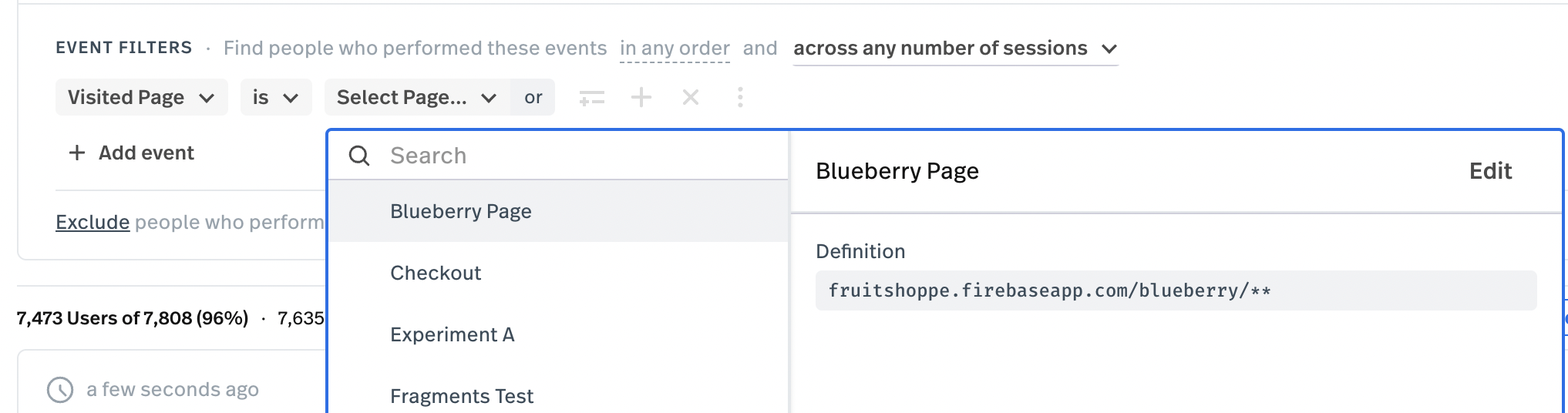1568x413 pixels.
Task: Click the add property filter icon
Action: tap(591, 98)
